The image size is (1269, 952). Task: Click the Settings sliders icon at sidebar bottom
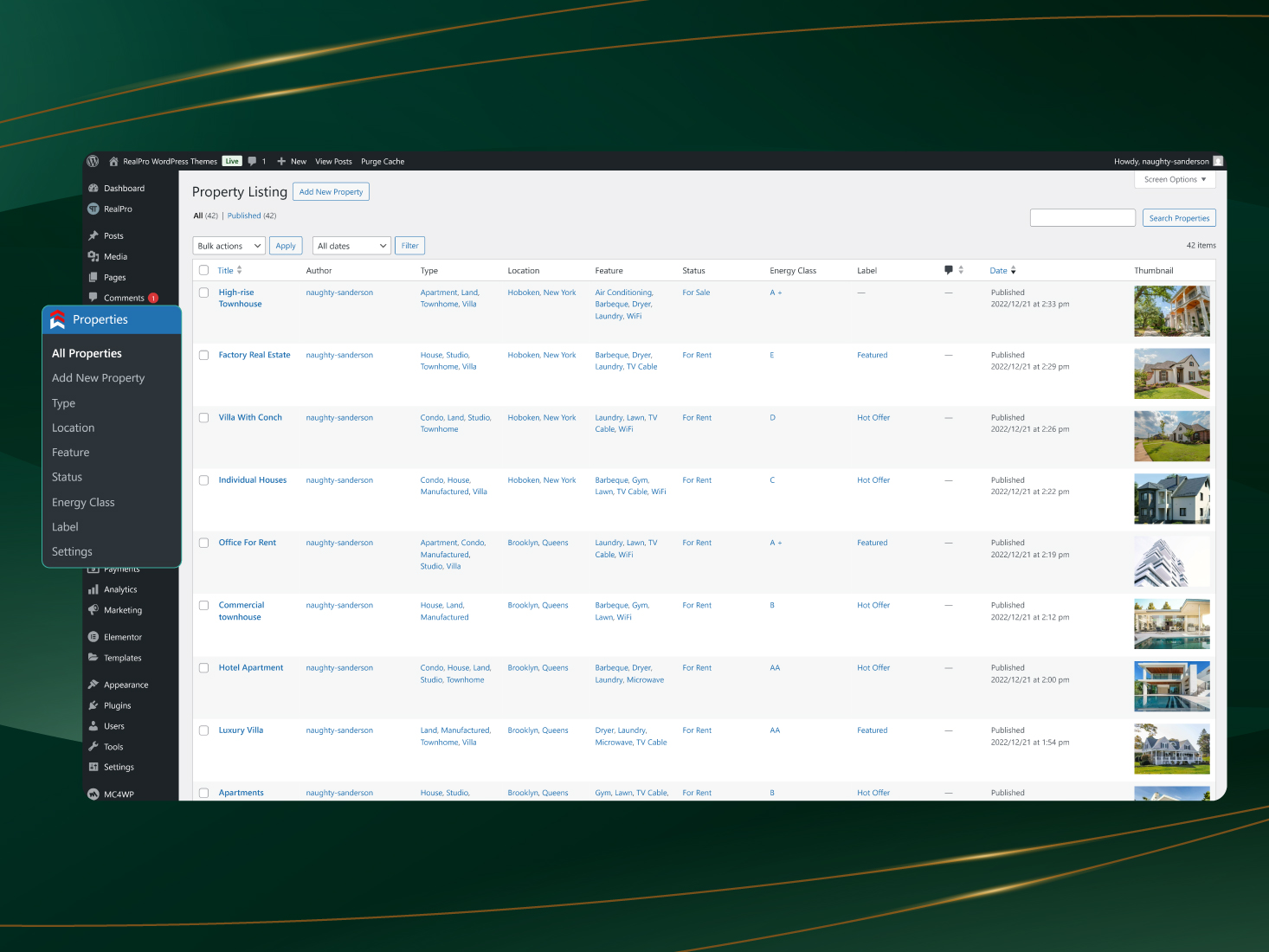pyautogui.click(x=93, y=767)
